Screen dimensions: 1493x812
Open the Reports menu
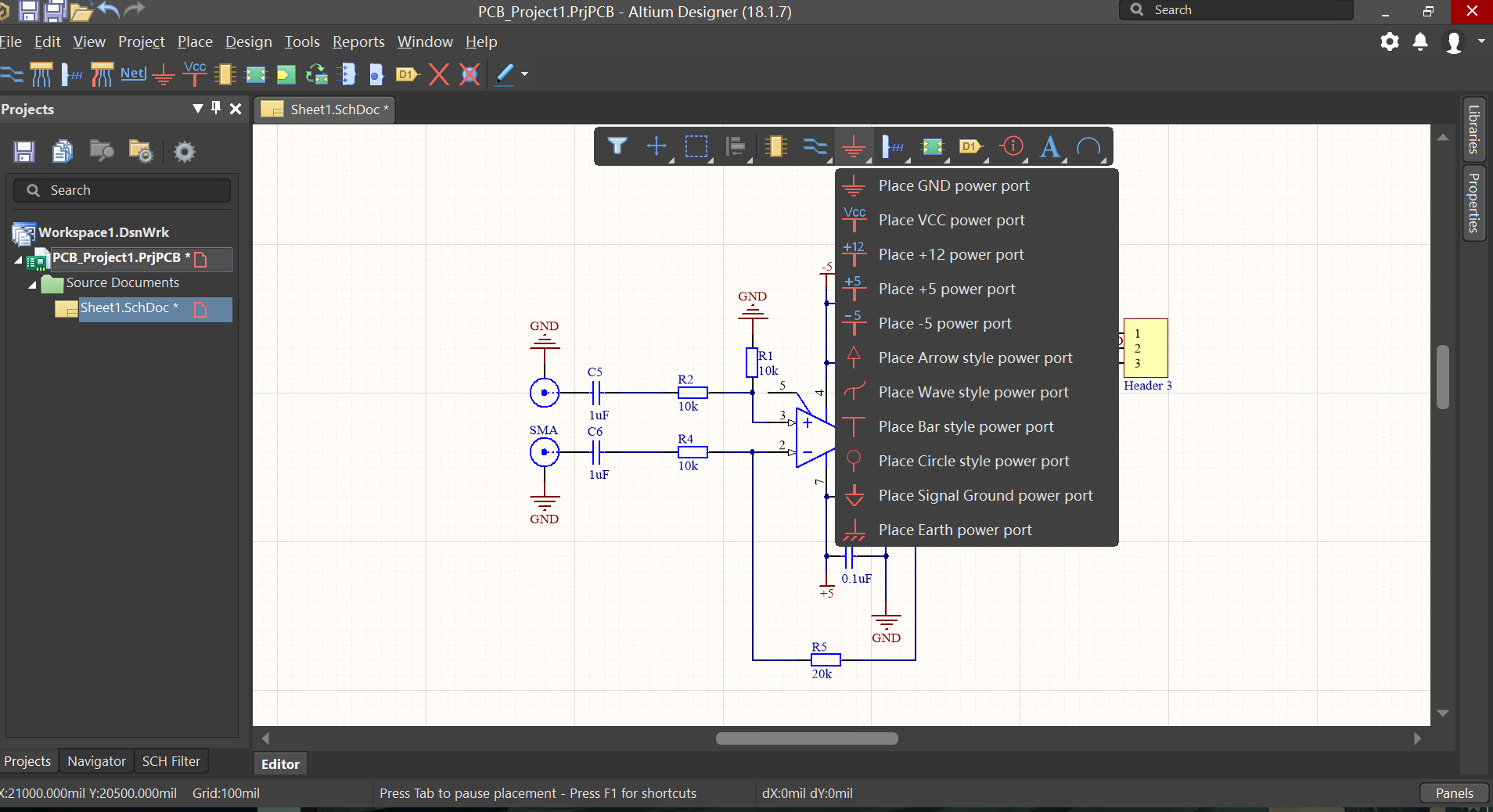(x=358, y=41)
